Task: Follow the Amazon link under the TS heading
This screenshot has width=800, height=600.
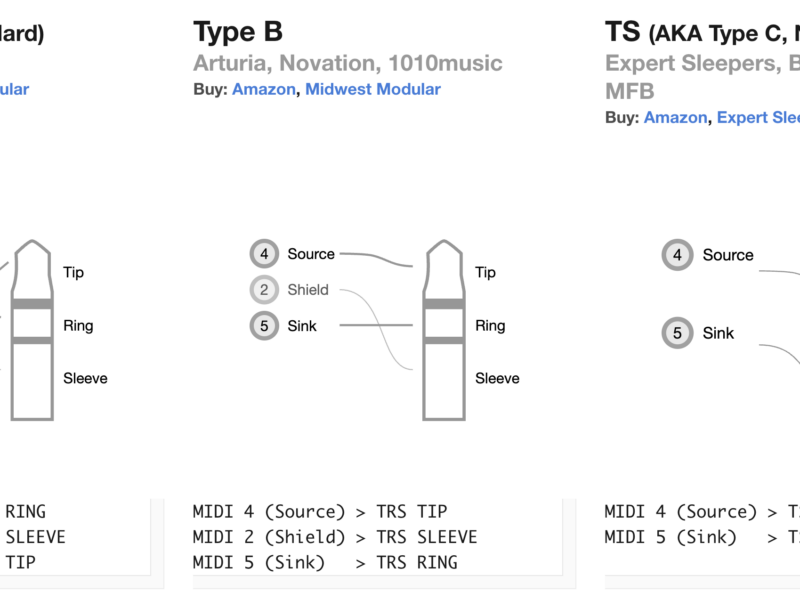Action: [x=675, y=117]
